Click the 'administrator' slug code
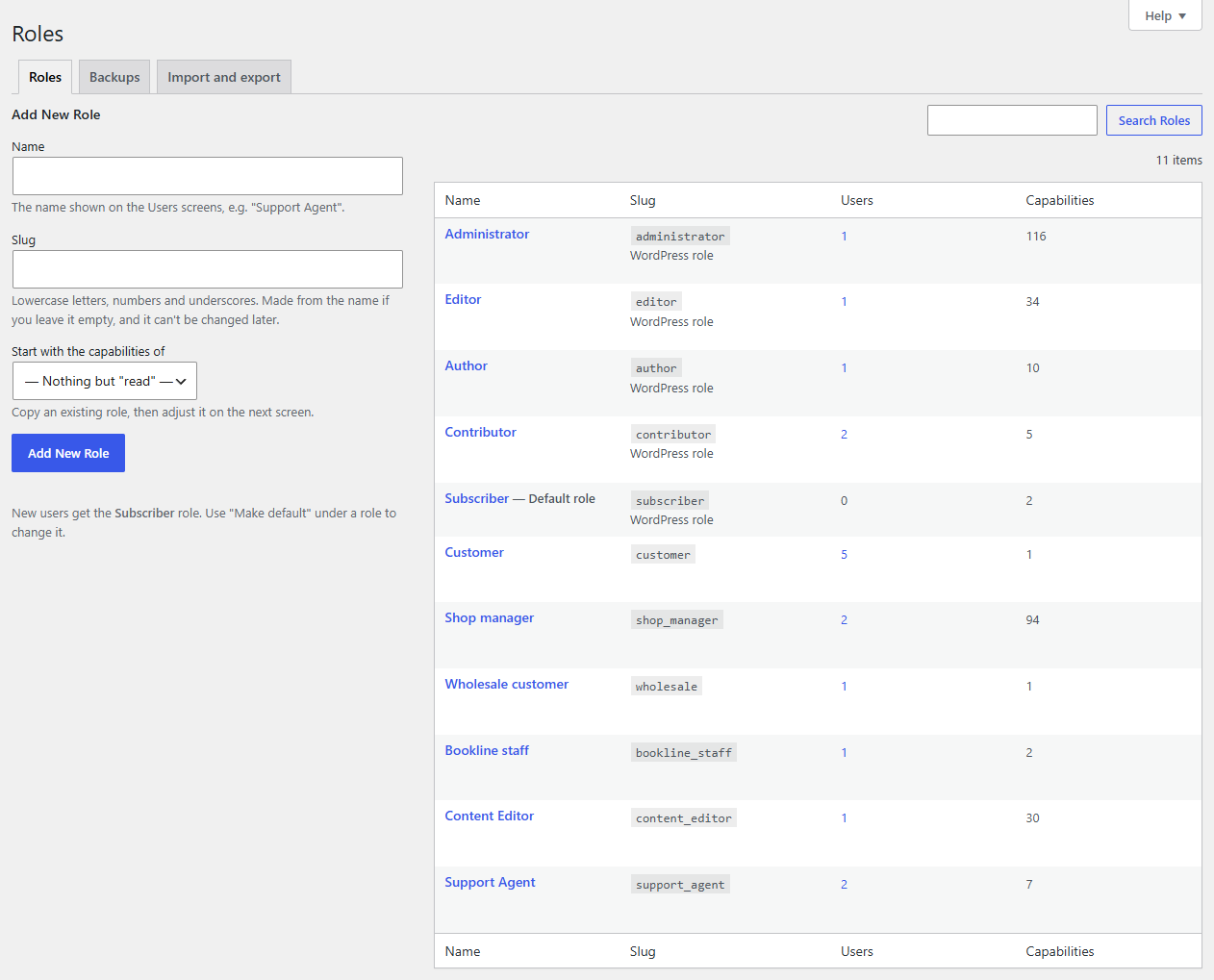Screen dimensions: 1214x980 pos(680,236)
